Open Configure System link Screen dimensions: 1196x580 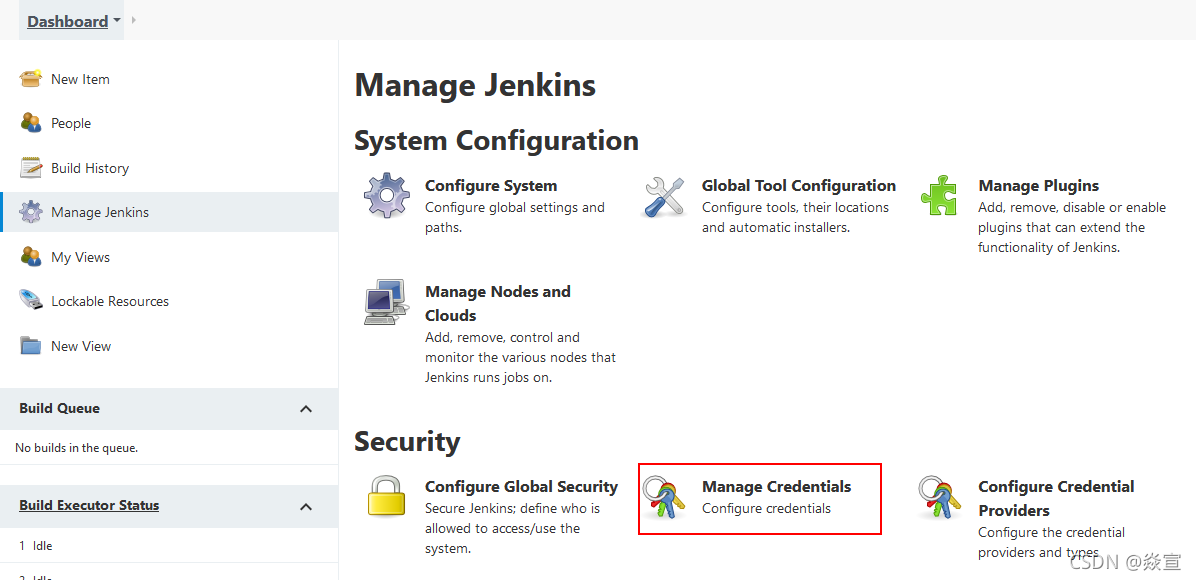[x=491, y=185]
